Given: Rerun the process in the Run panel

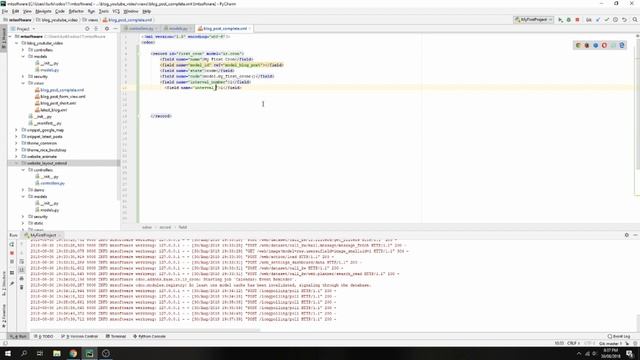Looking at the screenshot, I should (x=12, y=244).
